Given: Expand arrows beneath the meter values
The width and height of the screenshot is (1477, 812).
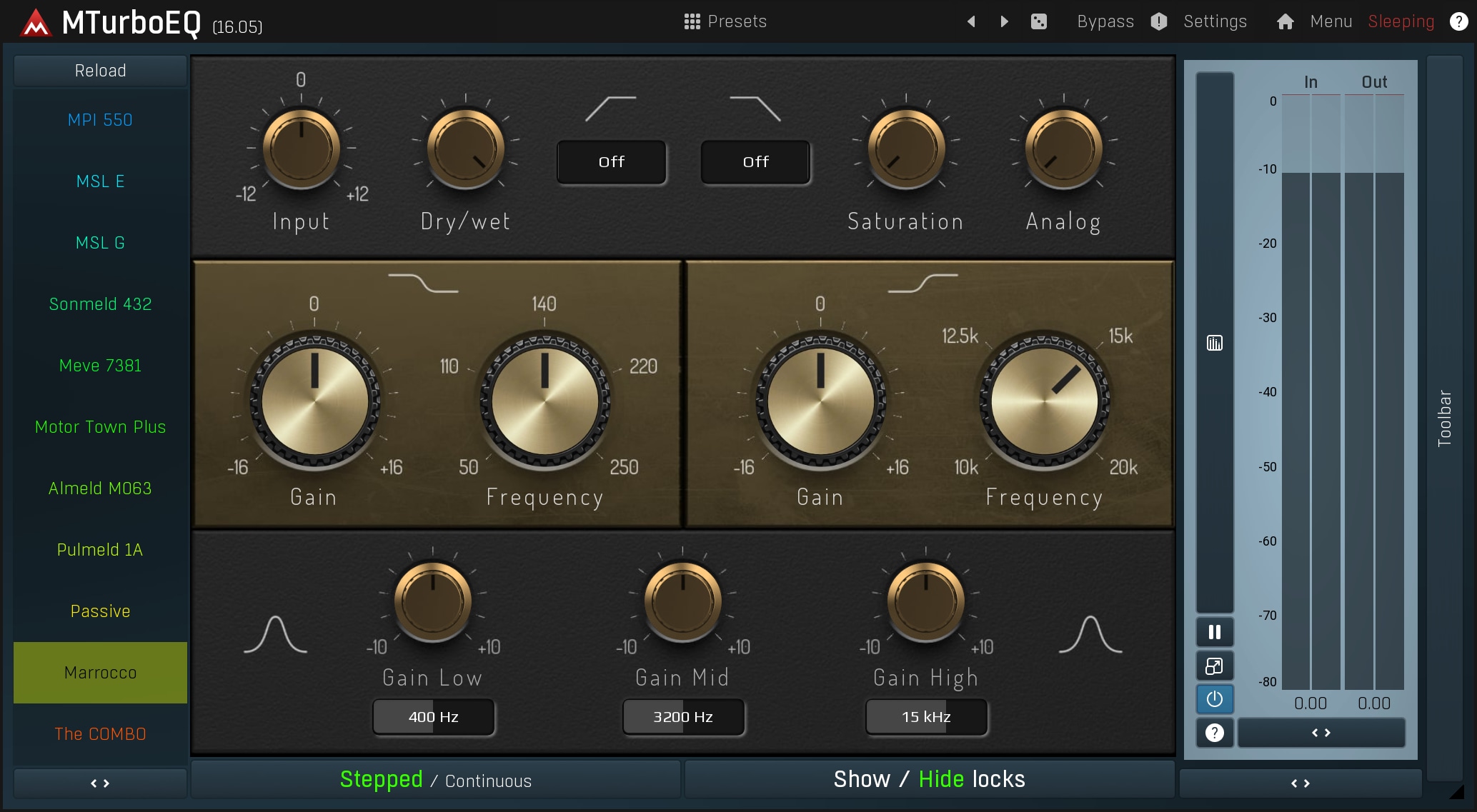Looking at the screenshot, I should pyautogui.click(x=1321, y=733).
